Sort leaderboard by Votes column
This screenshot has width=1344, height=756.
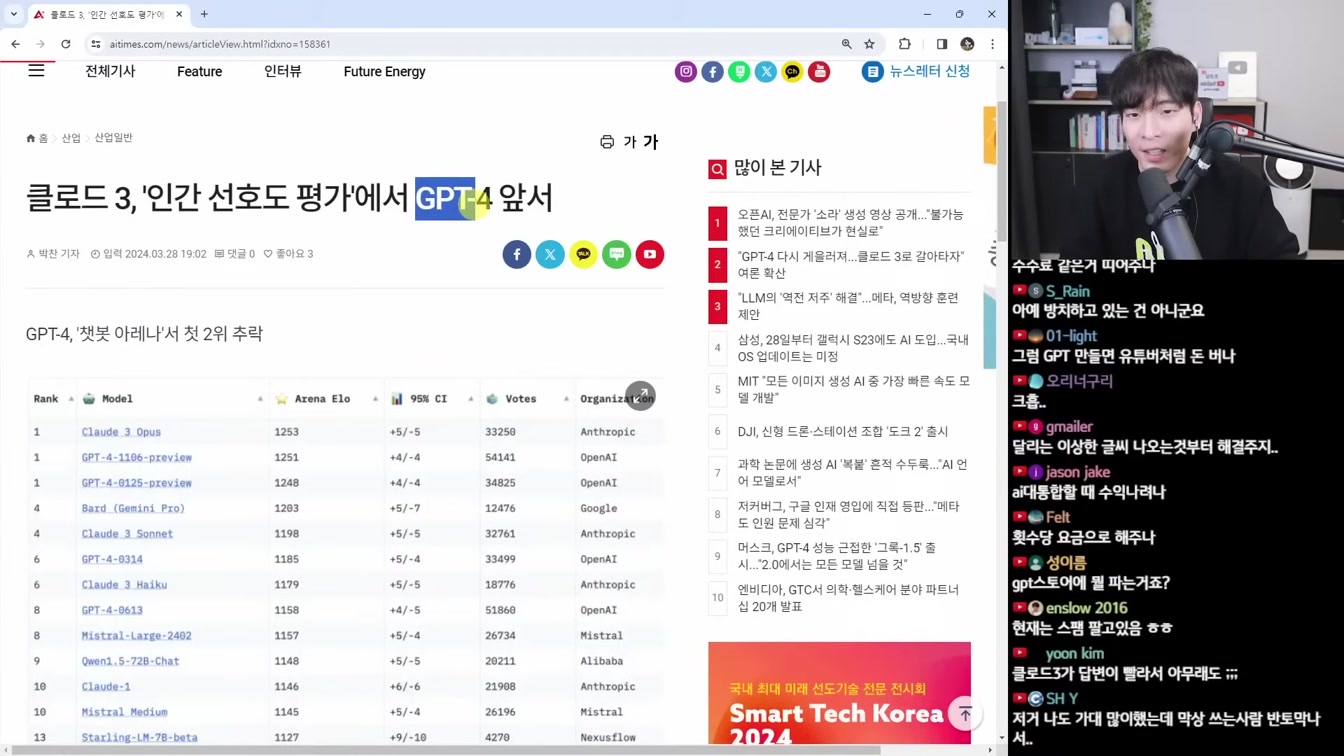527,399
